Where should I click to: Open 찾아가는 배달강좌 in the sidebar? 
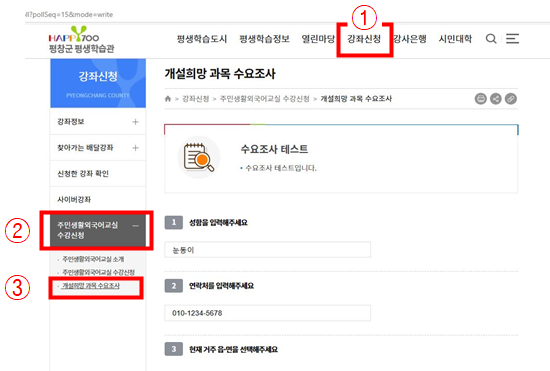[98, 148]
